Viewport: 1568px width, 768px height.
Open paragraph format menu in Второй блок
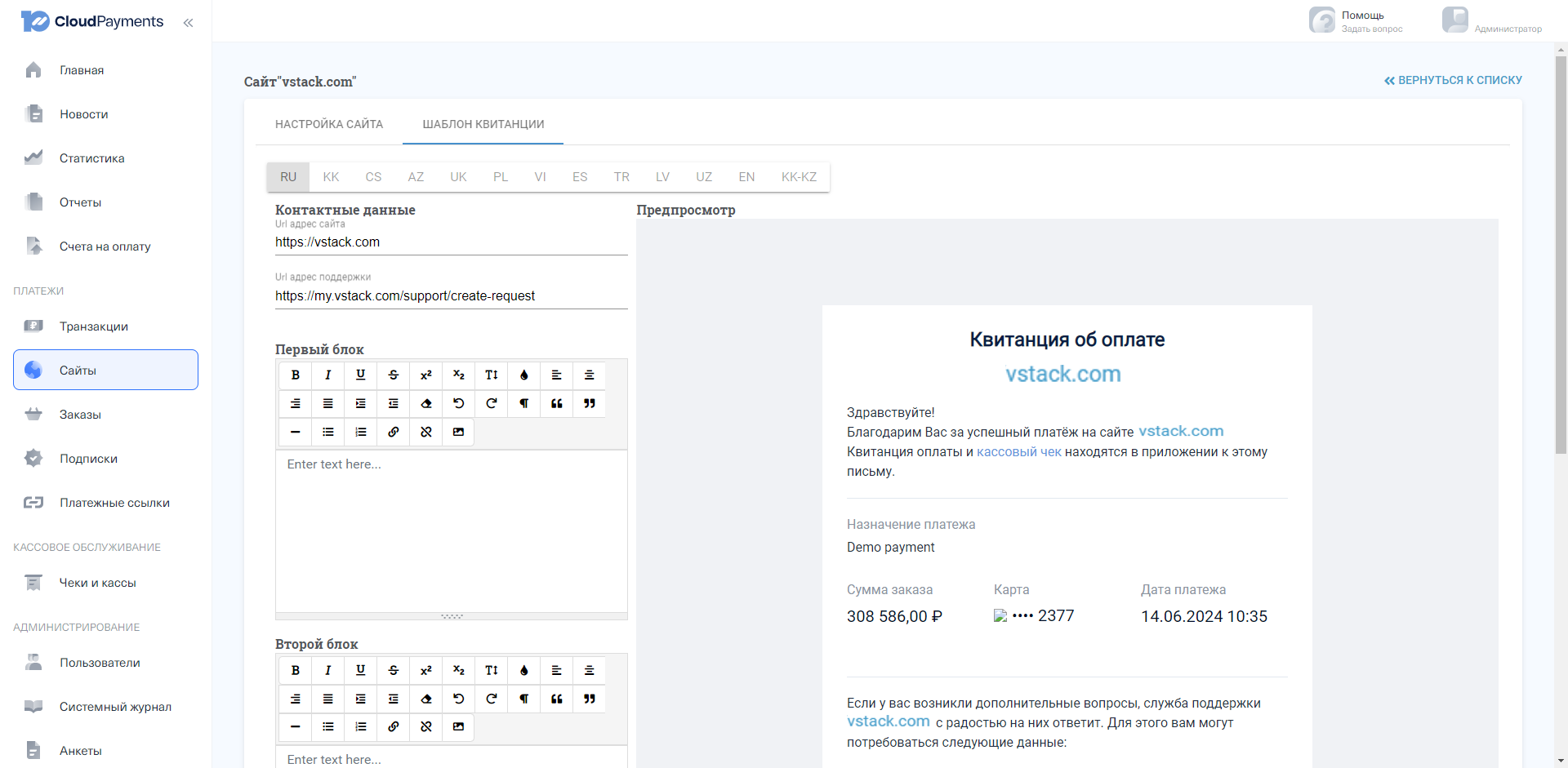coord(524,699)
